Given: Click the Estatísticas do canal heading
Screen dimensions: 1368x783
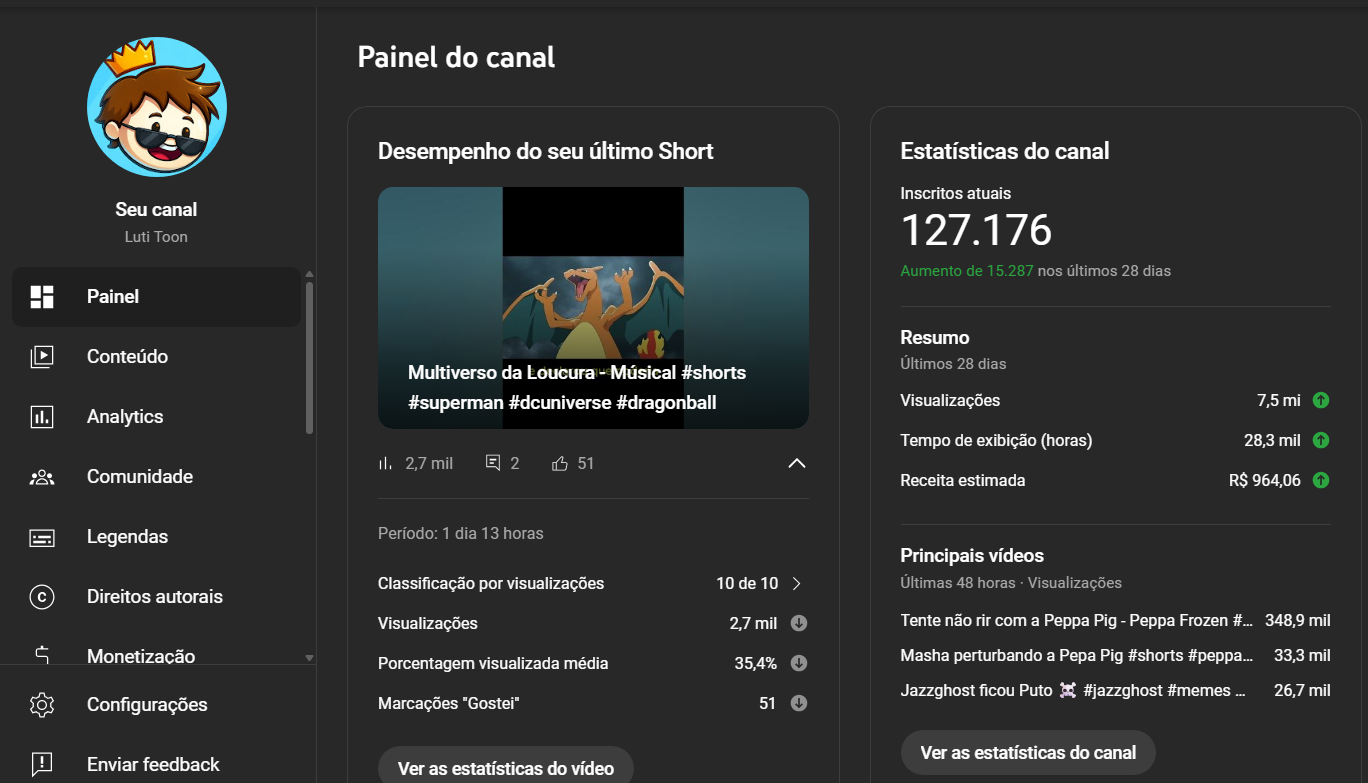Looking at the screenshot, I should [x=1005, y=151].
